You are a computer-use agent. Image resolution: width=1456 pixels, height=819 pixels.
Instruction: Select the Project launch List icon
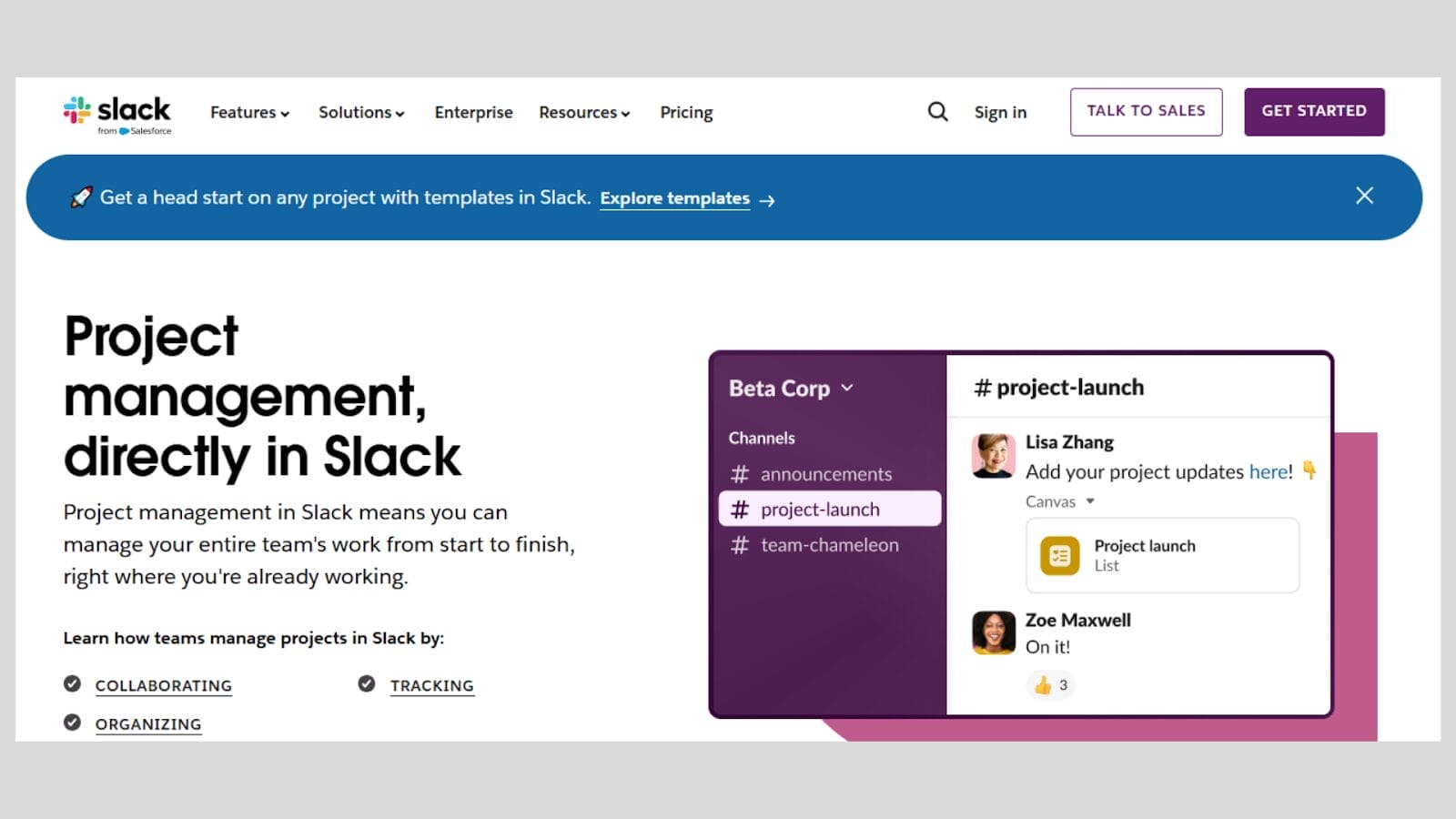coord(1058,554)
